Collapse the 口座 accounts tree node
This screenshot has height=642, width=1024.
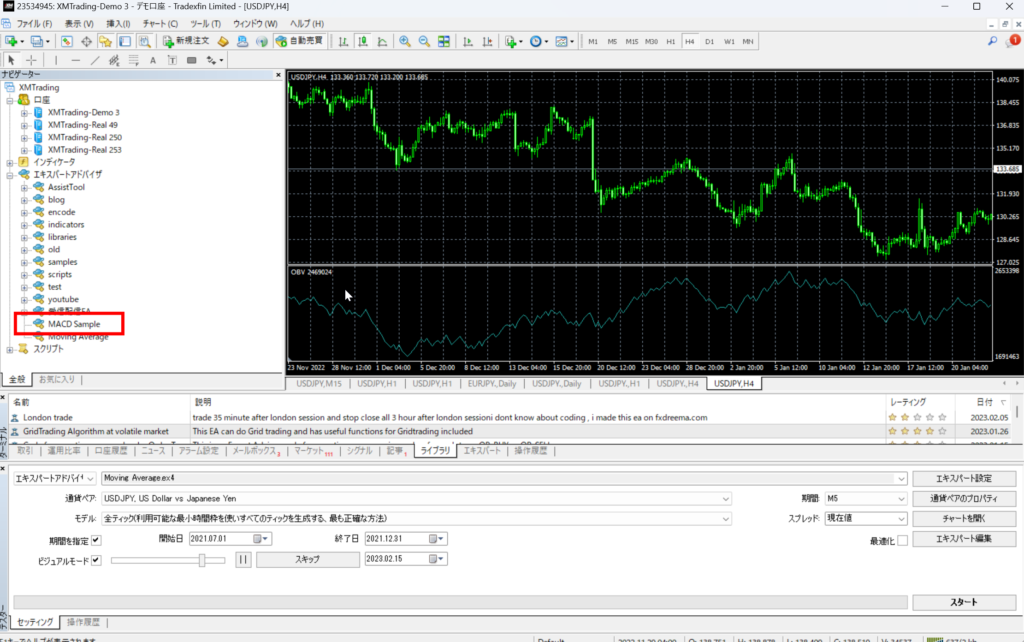pos(10,100)
